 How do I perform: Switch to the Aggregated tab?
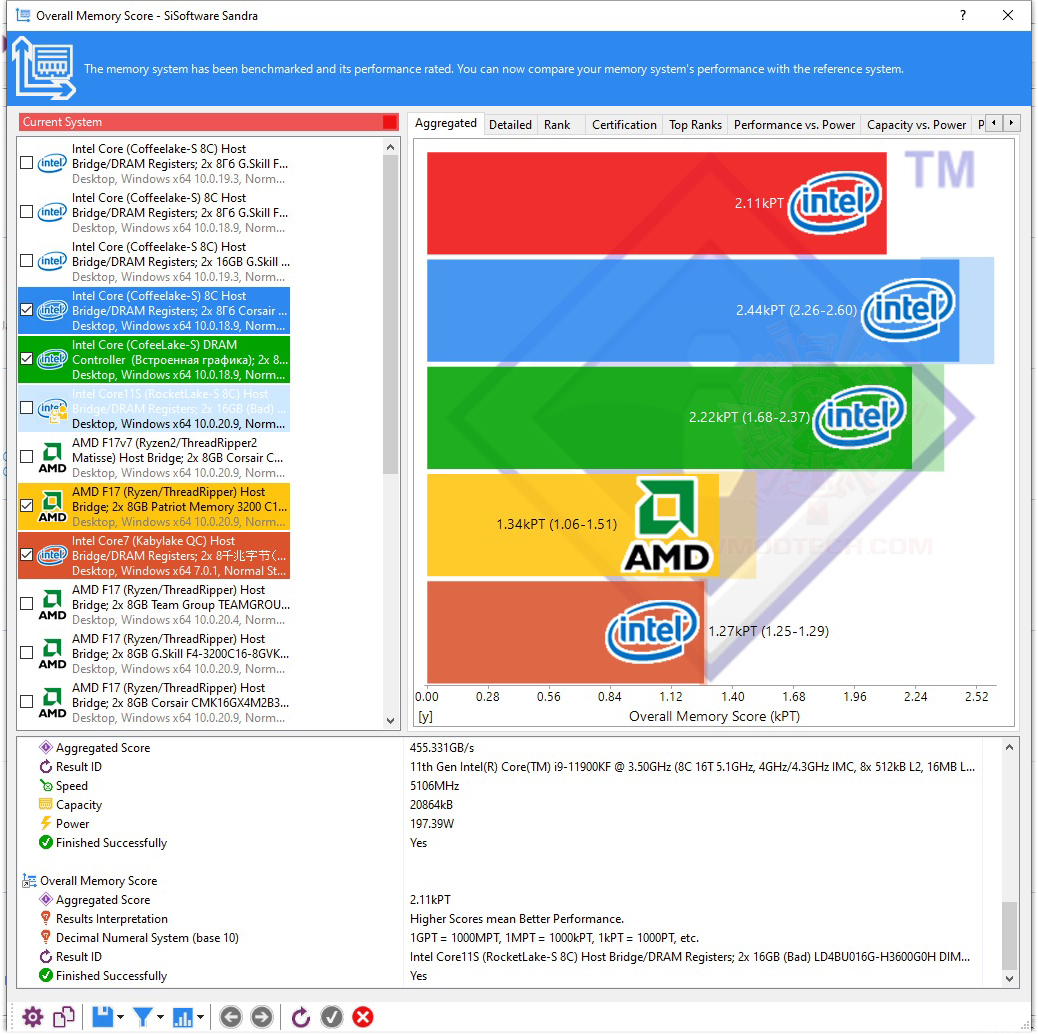click(x=446, y=123)
